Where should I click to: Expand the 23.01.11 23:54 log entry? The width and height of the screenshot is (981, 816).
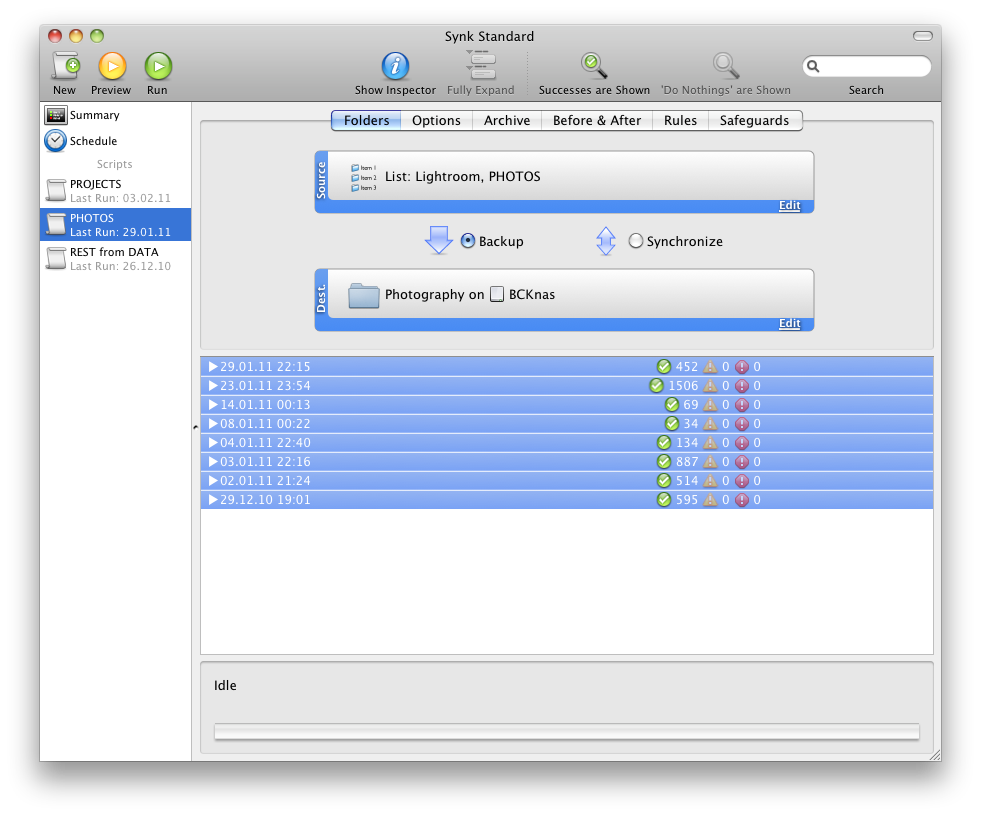coord(213,385)
